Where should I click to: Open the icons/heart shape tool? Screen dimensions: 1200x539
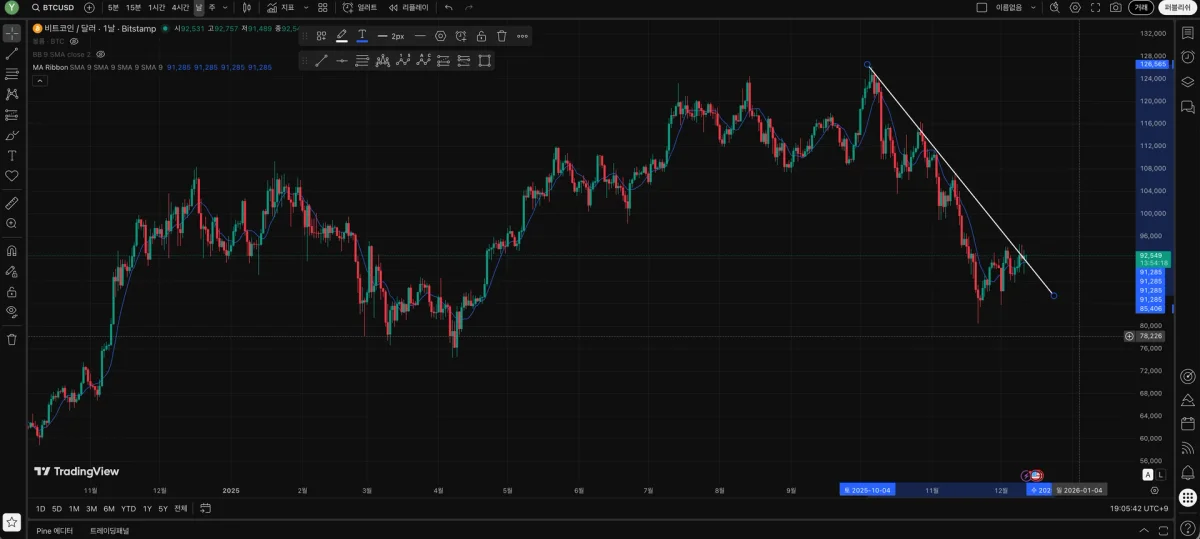coord(12,176)
